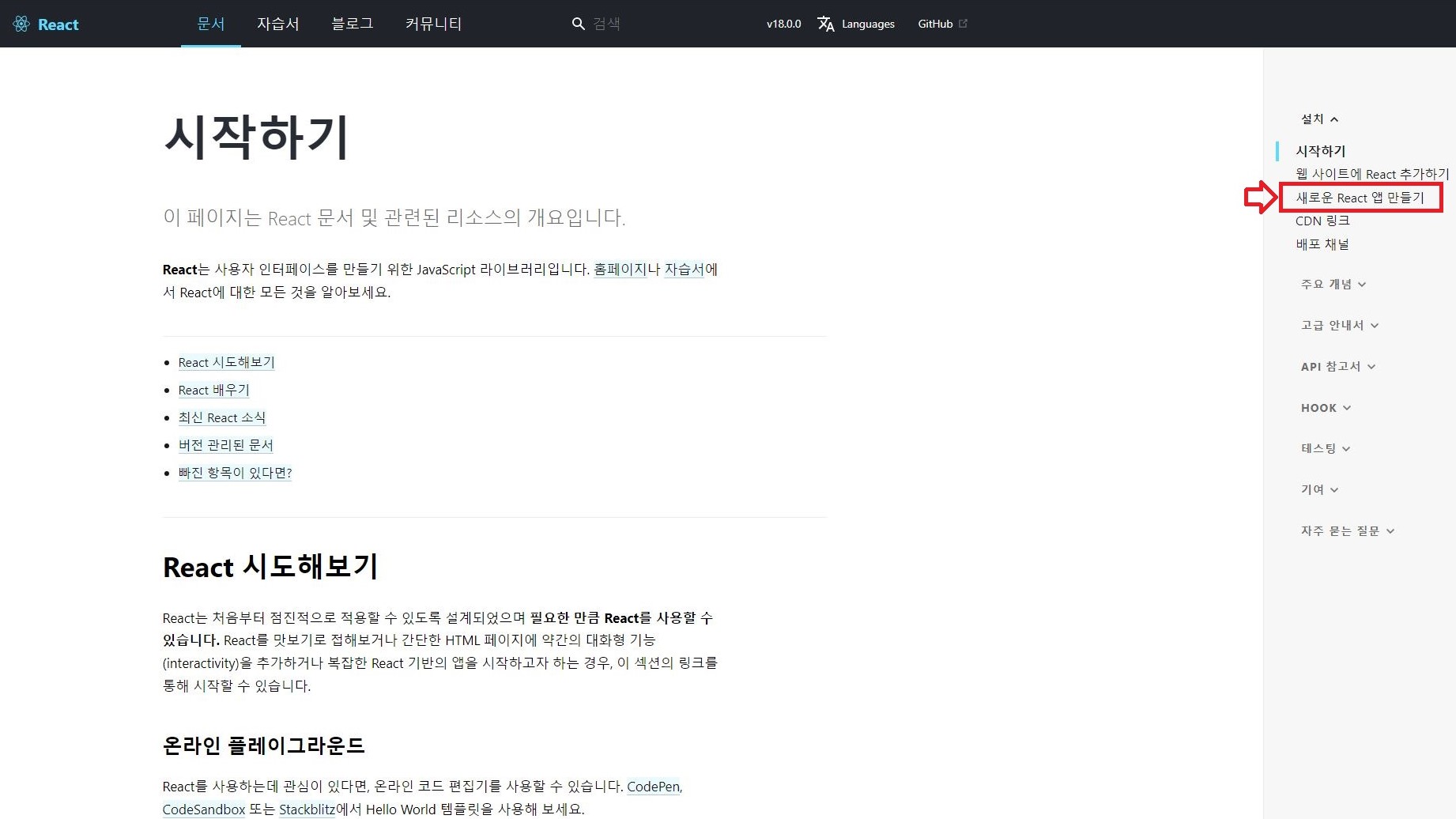Viewport: 1456px width, 819px height.
Task: Expand the HOOK sidebar section
Action: pyautogui.click(x=1326, y=408)
